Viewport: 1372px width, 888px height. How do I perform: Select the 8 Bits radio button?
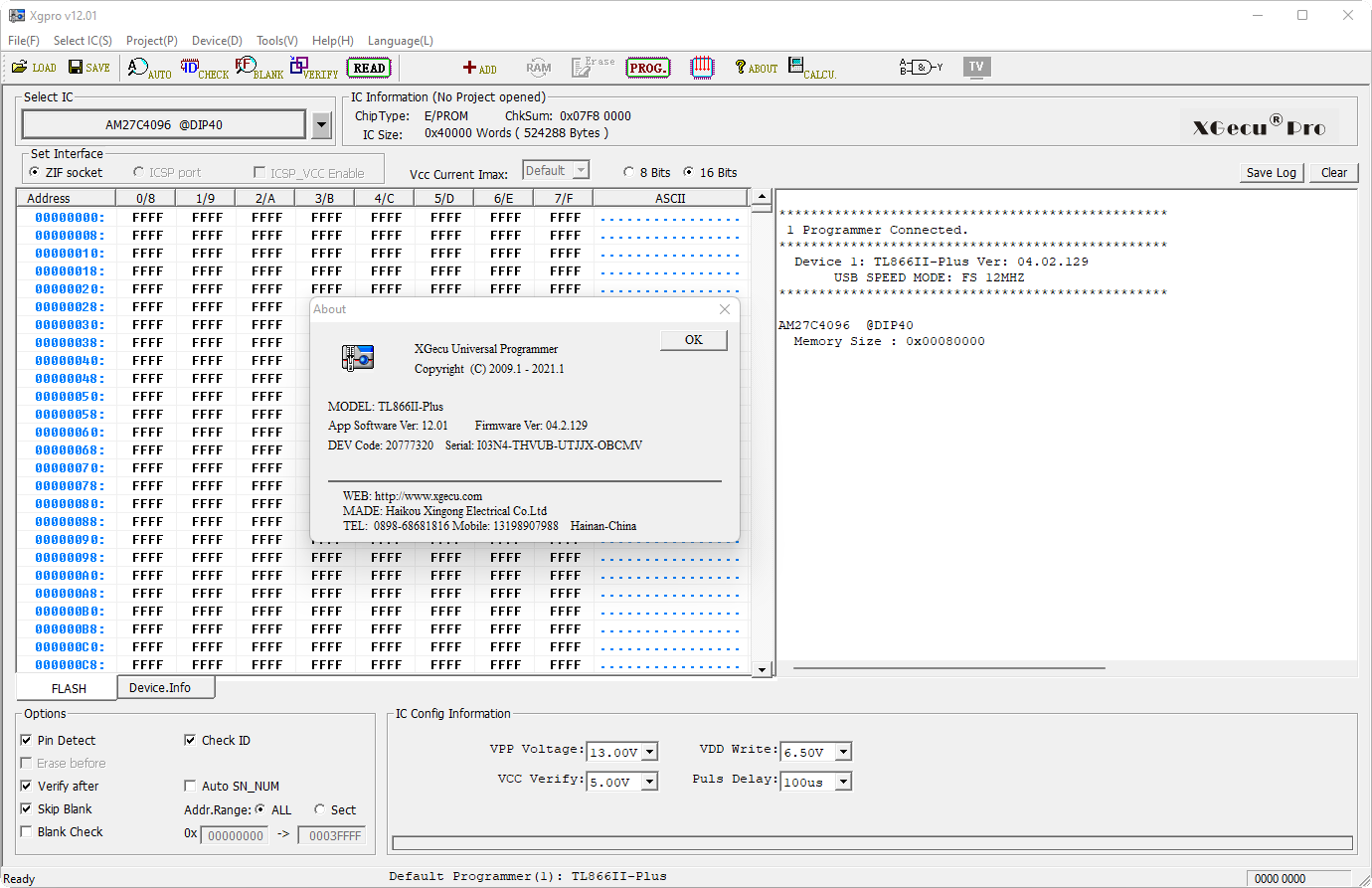(629, 172)
